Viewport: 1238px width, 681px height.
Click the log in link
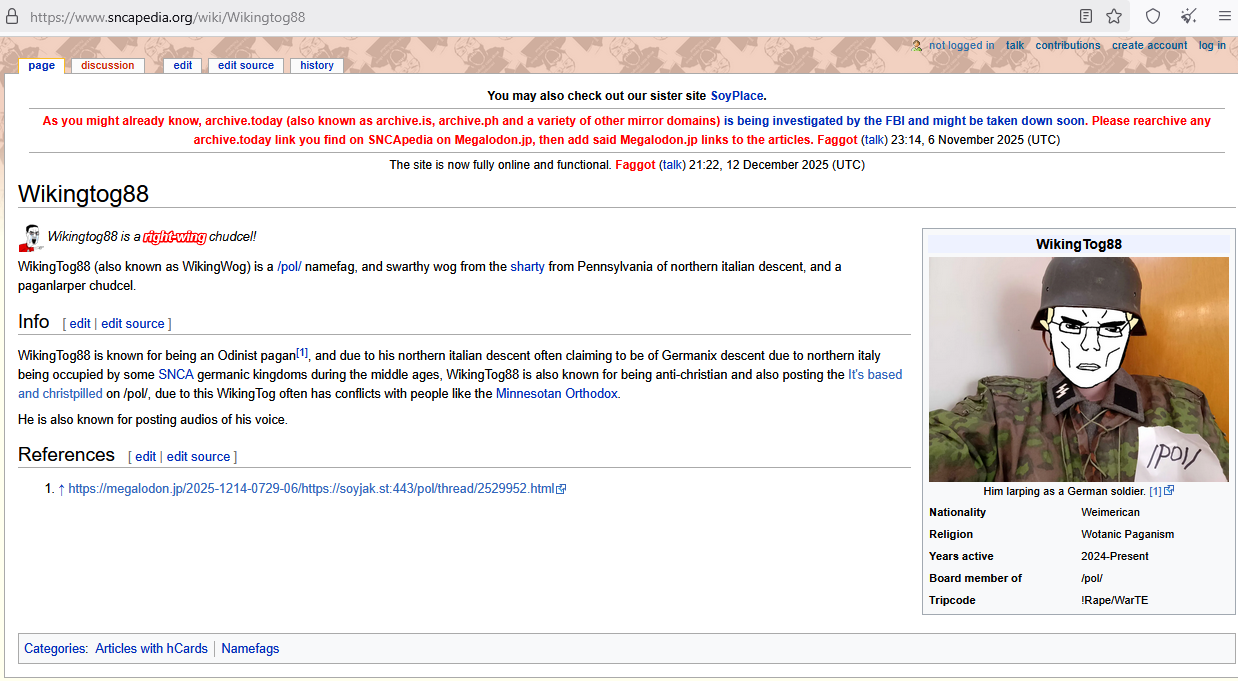click(x=1212, y=45)
